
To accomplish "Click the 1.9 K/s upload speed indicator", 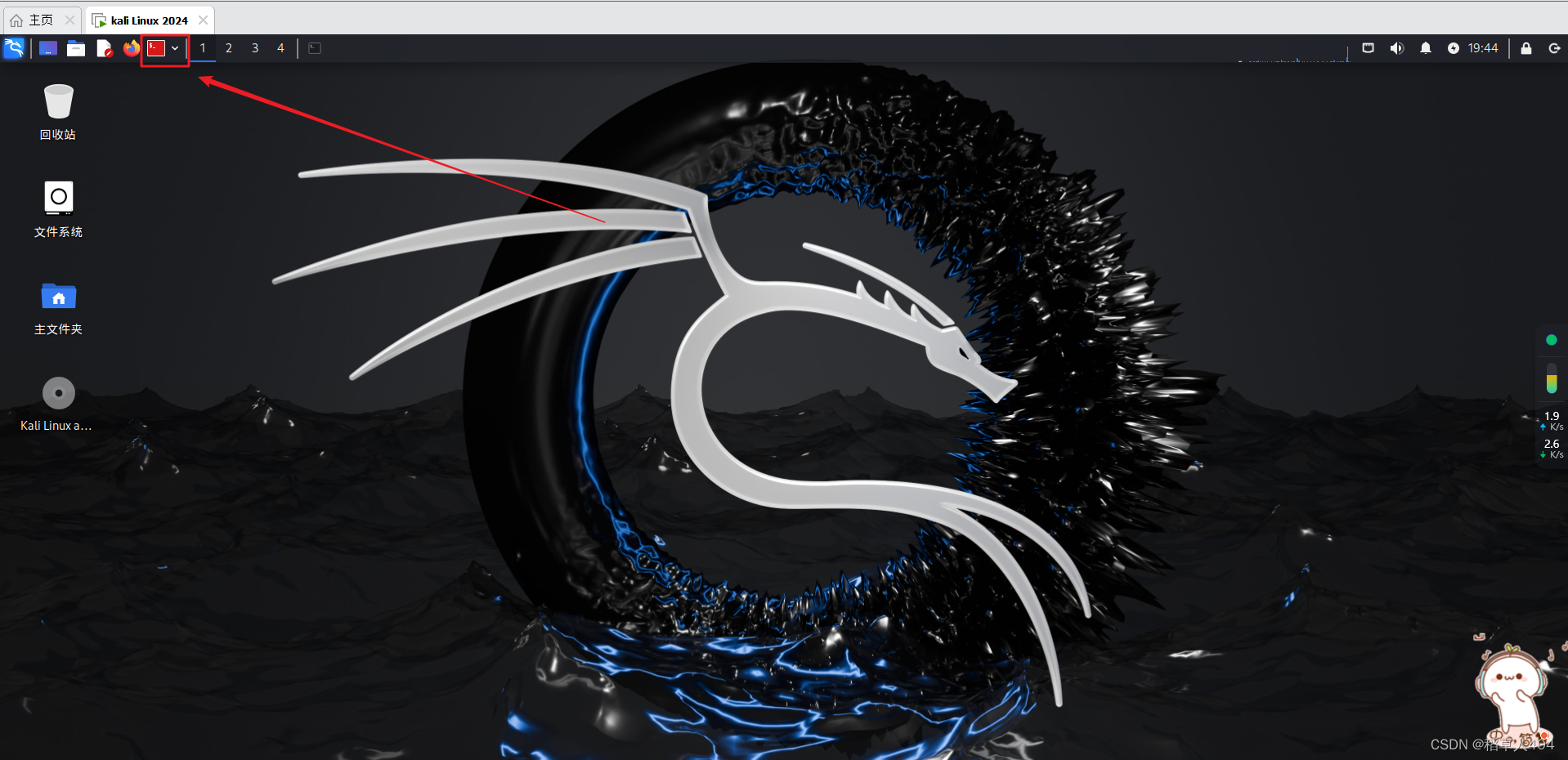I will (1552, 421).
